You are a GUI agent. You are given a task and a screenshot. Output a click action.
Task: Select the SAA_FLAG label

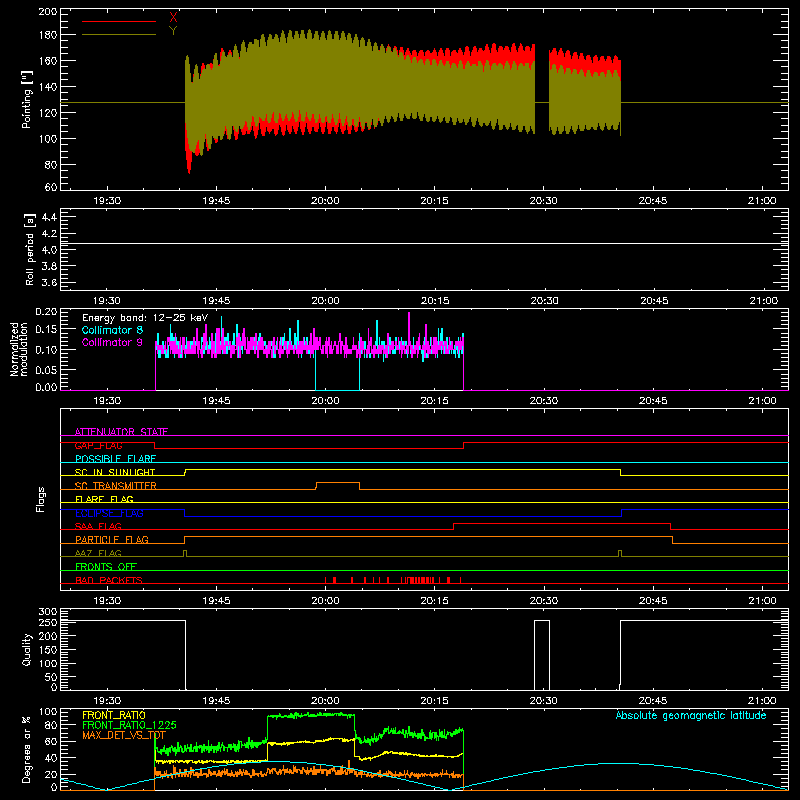98,526
